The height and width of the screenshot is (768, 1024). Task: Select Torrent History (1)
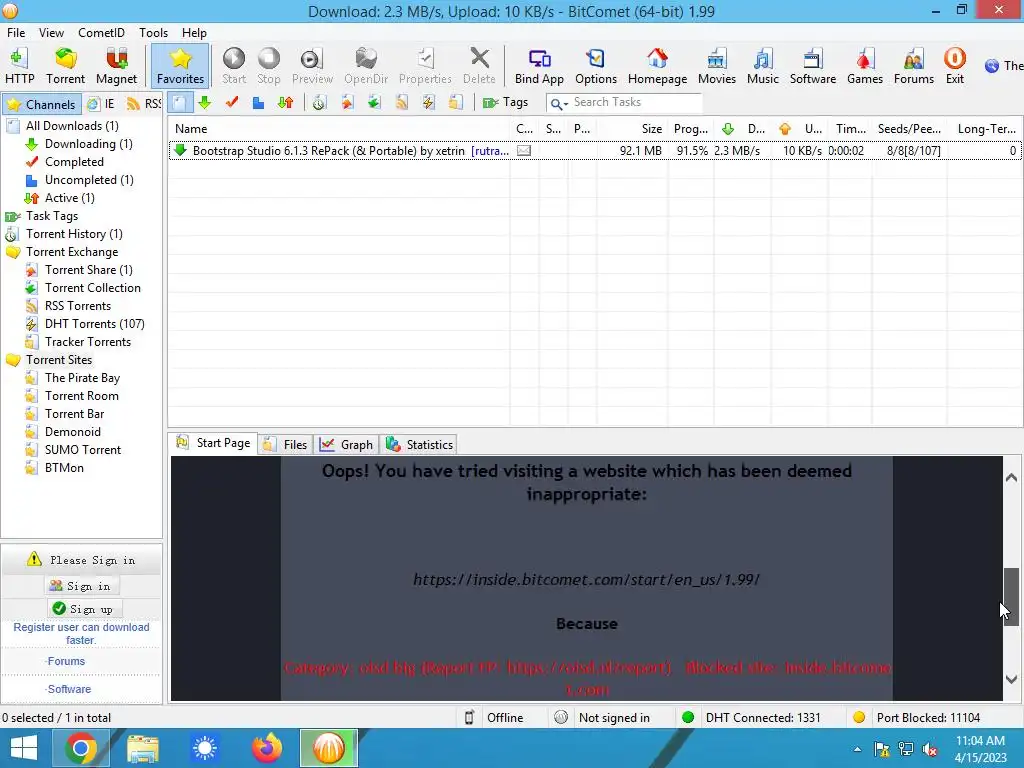click(74, 234)
